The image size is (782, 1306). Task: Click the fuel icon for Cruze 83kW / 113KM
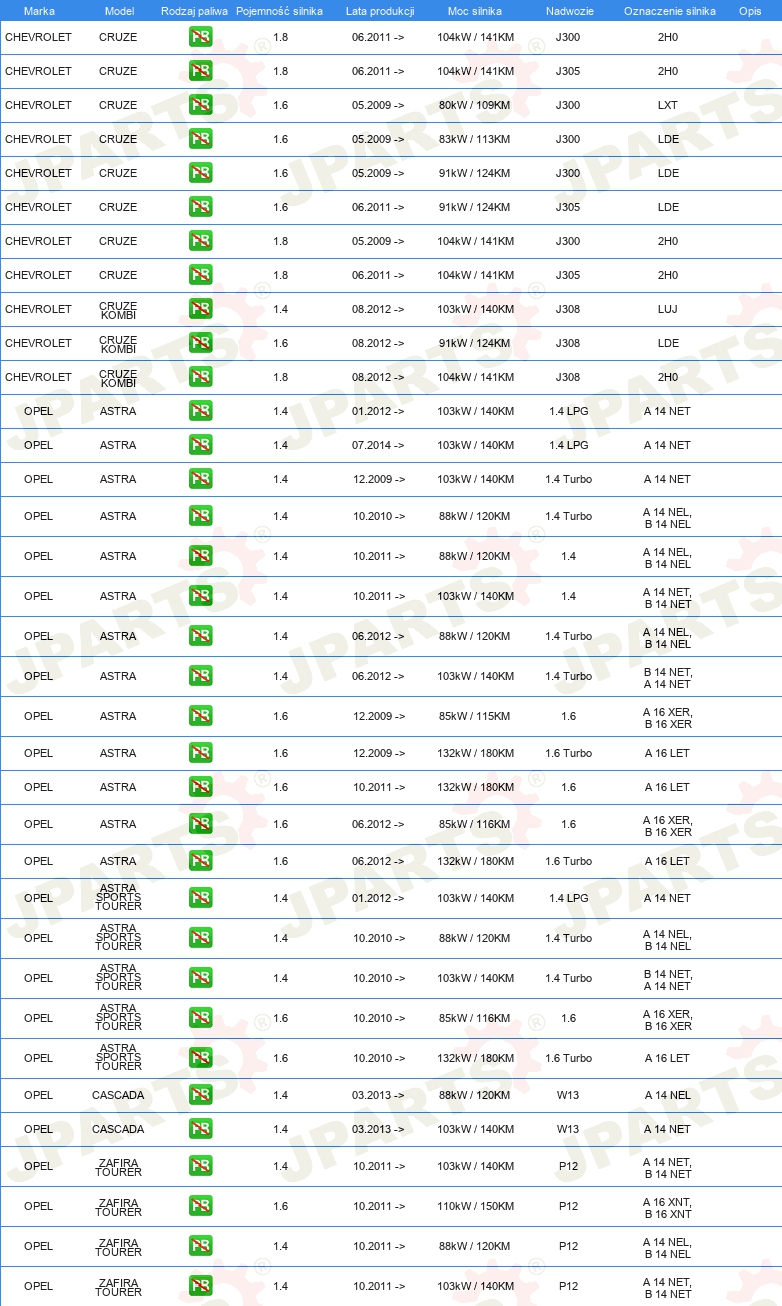pyautogui.click(x=200, y=139)
